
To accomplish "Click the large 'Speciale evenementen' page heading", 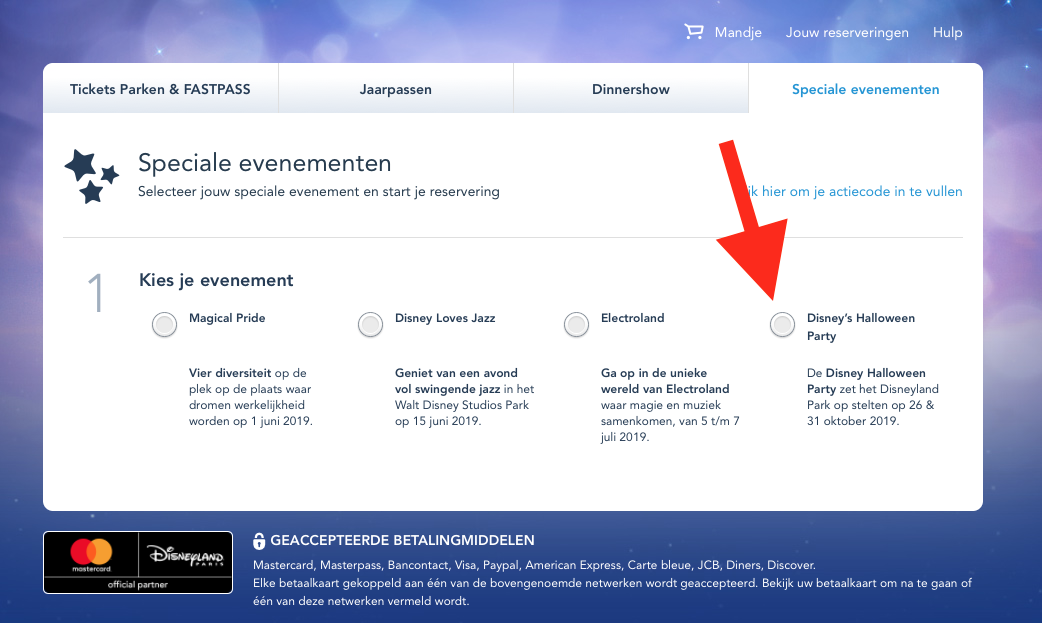I will click(264, 163).
